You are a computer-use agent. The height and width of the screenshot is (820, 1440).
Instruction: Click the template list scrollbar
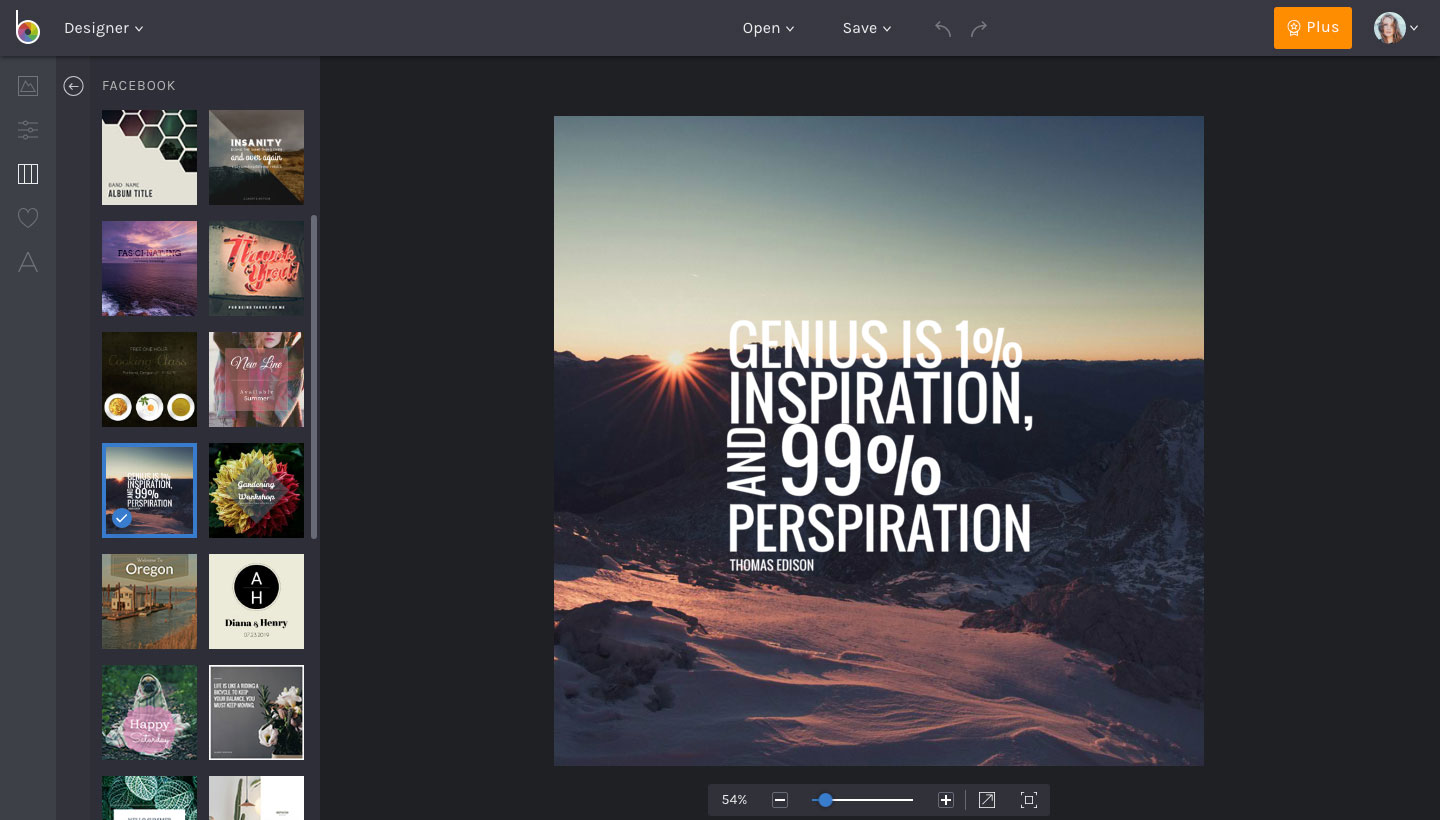[x=314, y=377]
